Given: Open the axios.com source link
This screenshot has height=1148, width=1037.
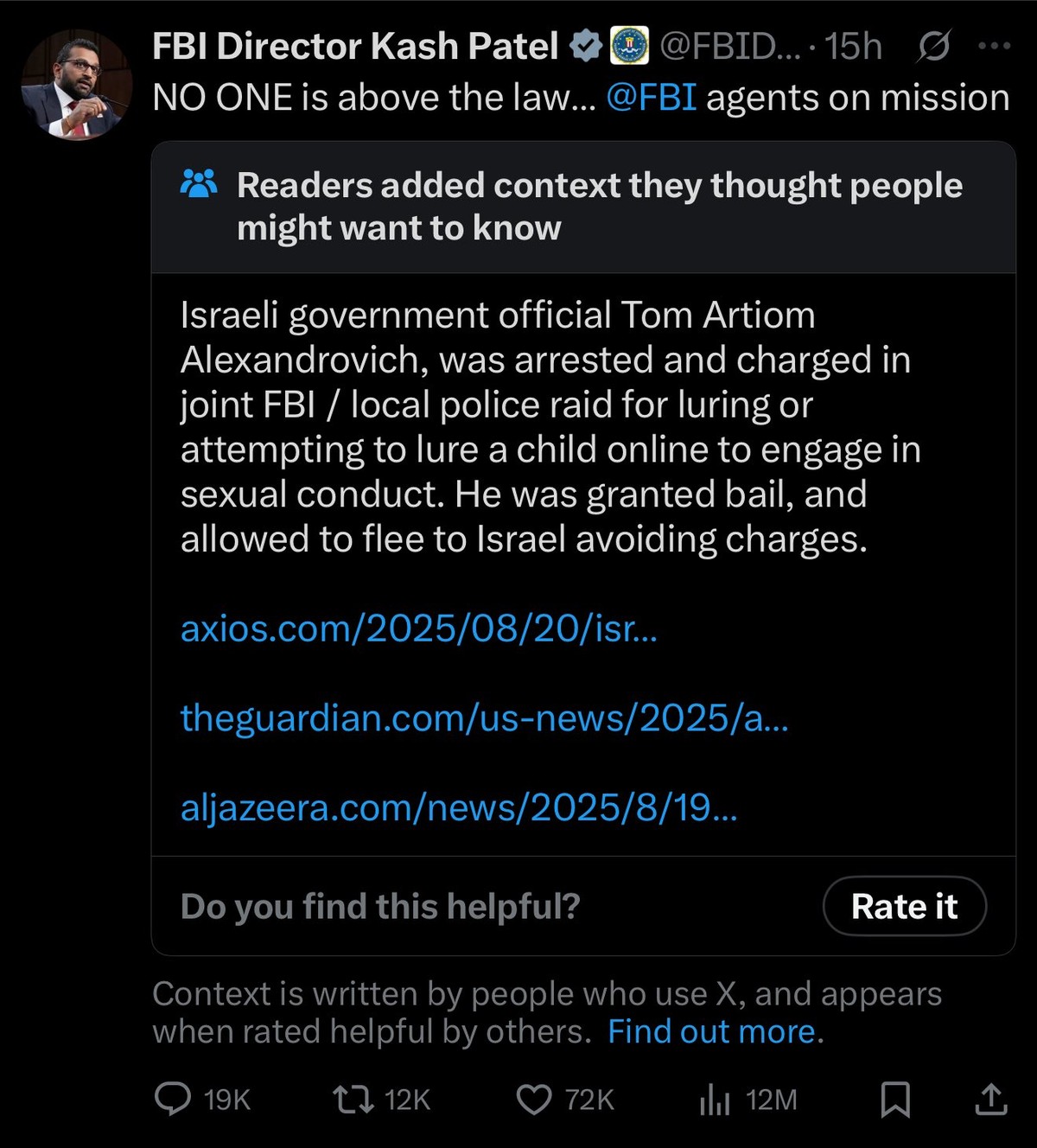Looking at the screenshot, I should click(x=418, y=628).
